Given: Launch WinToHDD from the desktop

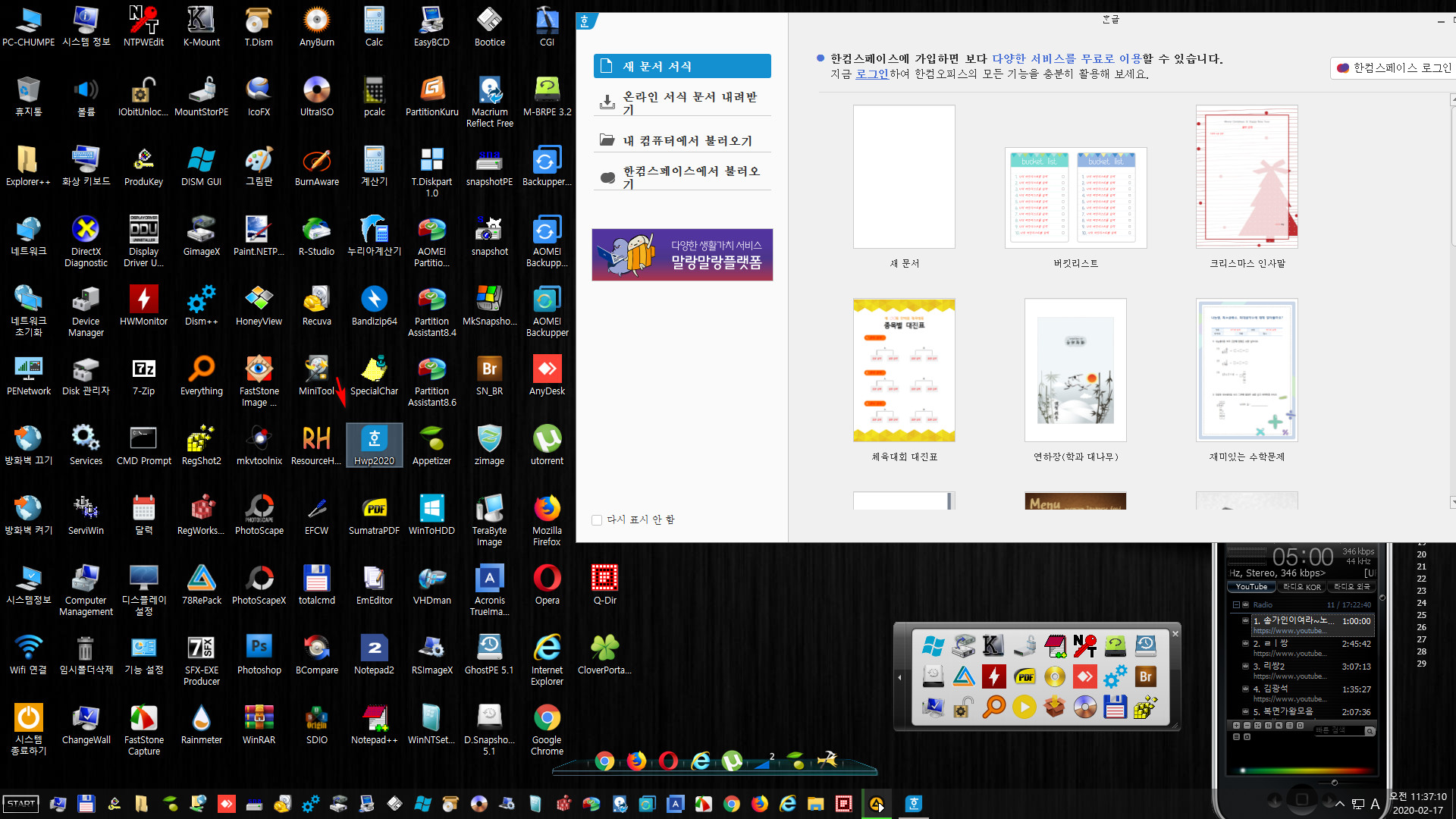Looking at the screenshot, I should pyautogui.click(x=431, y=515).
